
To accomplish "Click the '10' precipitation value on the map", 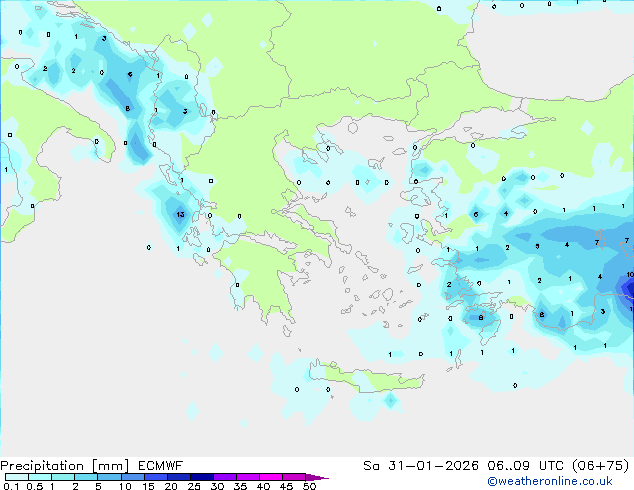I will pos(630,275).
